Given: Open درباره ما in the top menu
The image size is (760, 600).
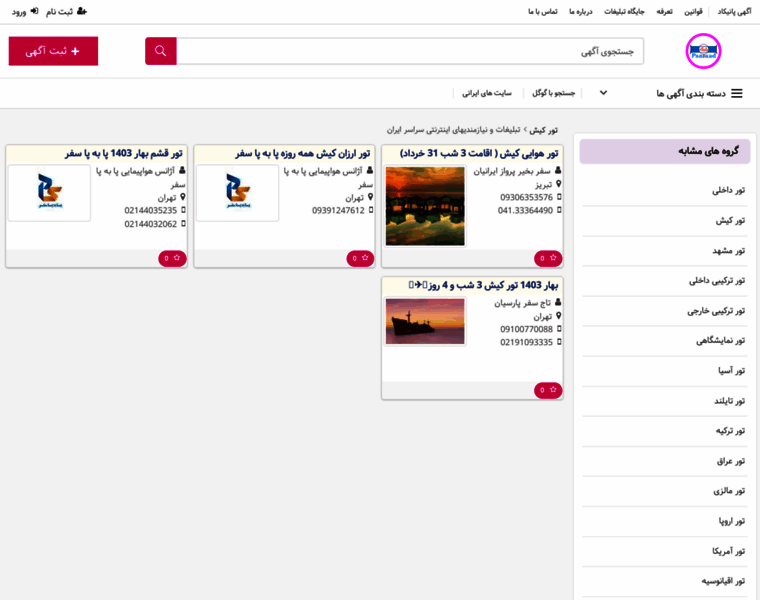Looking at the screenshot, I should [581, 12].
